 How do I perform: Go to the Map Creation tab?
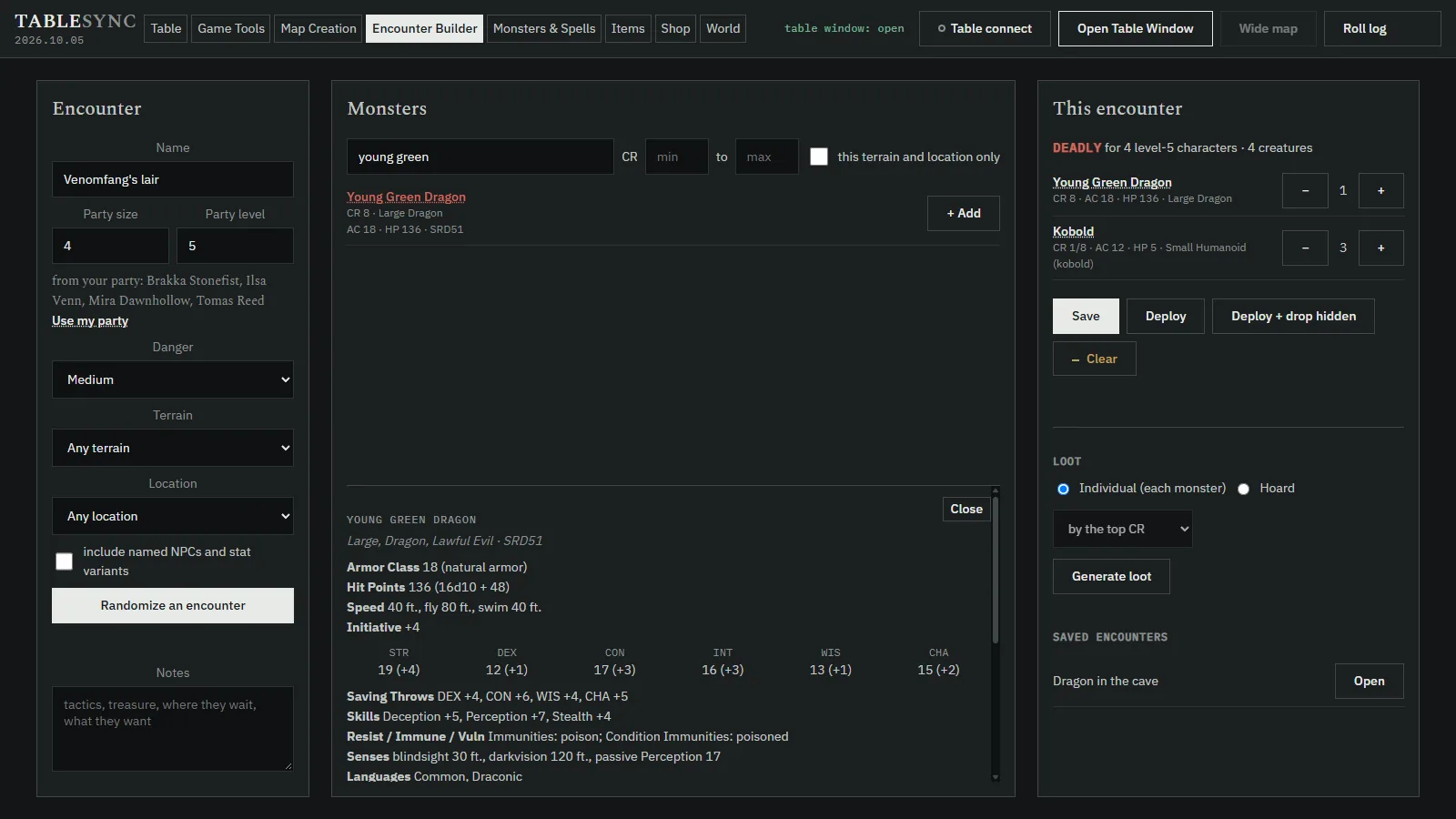(x=318, y=28)
